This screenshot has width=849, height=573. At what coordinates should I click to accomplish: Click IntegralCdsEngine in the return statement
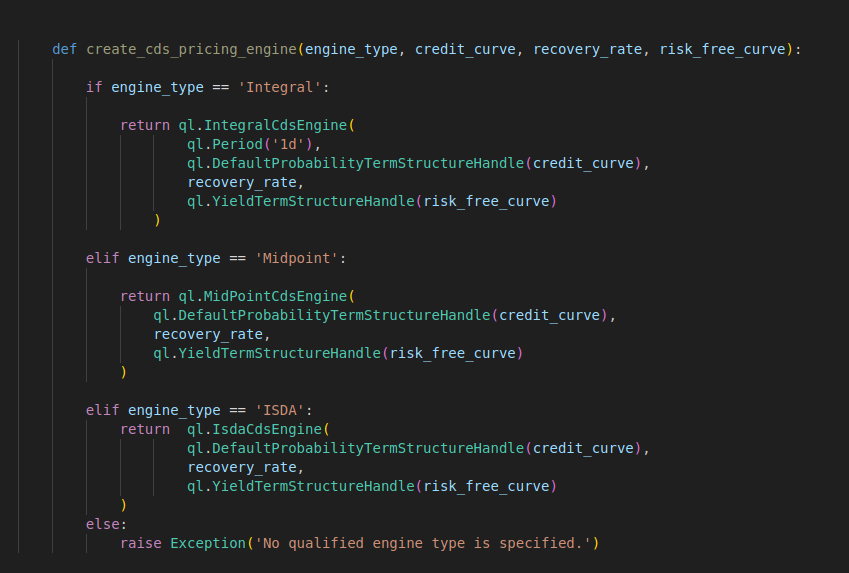click(x=275, y=125)
